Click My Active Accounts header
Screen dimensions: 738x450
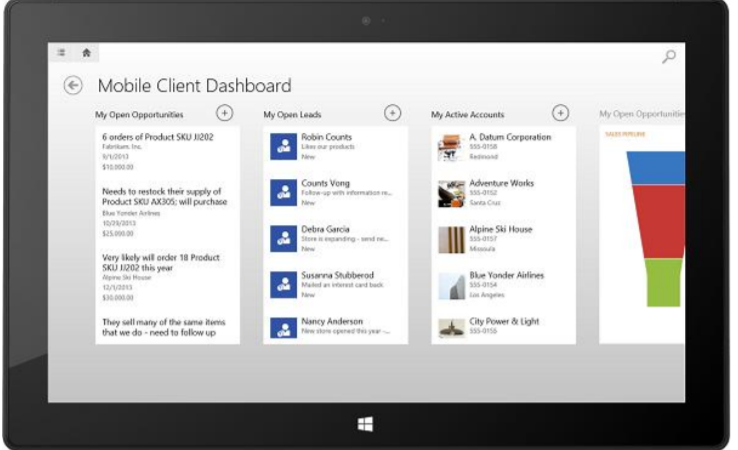467,114
